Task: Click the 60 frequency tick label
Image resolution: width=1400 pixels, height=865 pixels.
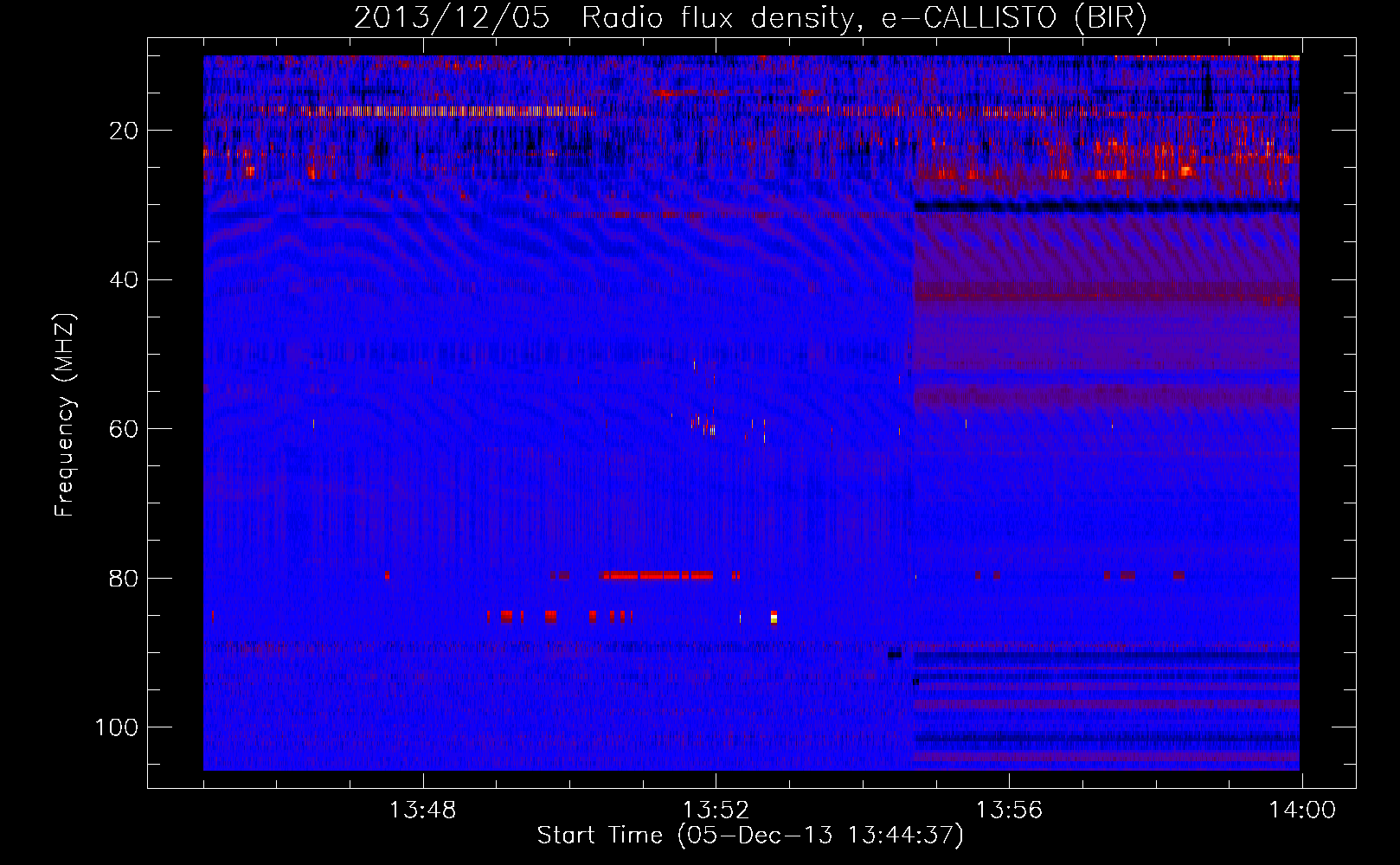Action: tap(124, 429)
